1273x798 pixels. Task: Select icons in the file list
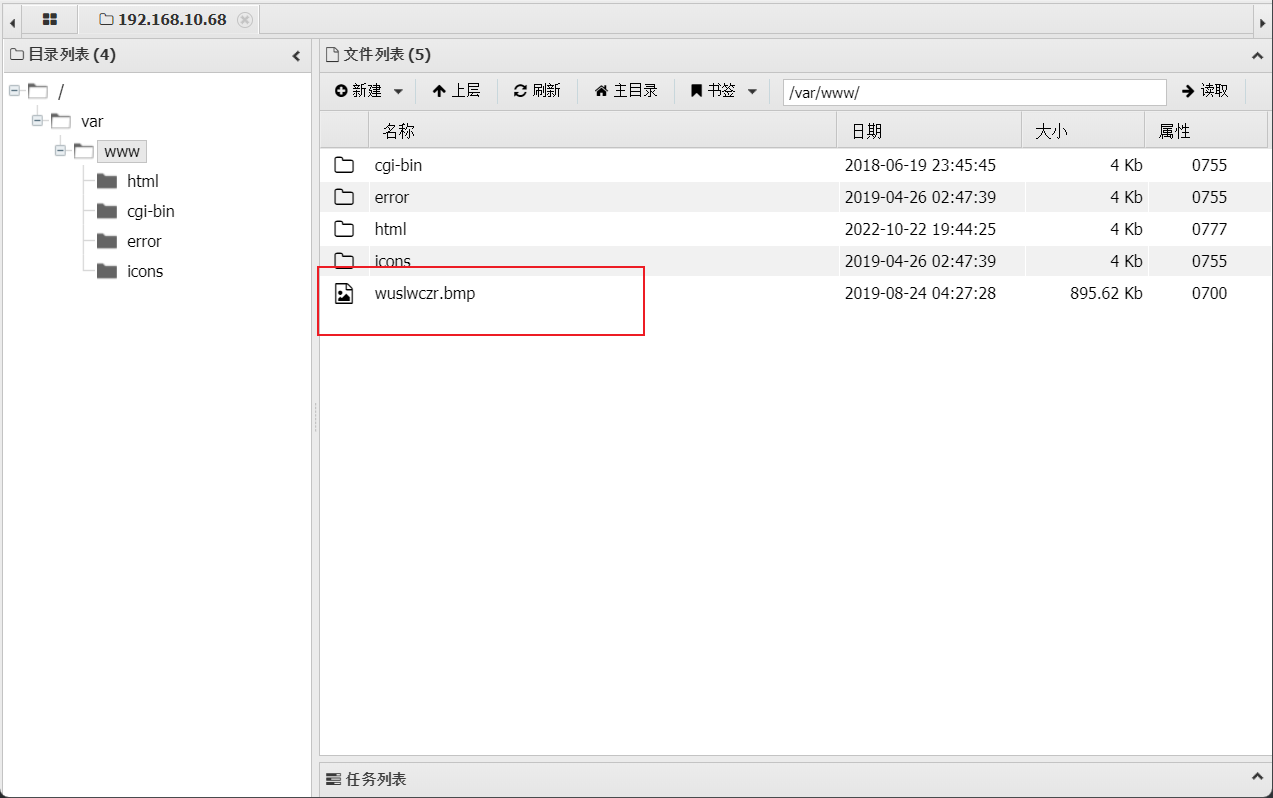[x=393, y=261]
